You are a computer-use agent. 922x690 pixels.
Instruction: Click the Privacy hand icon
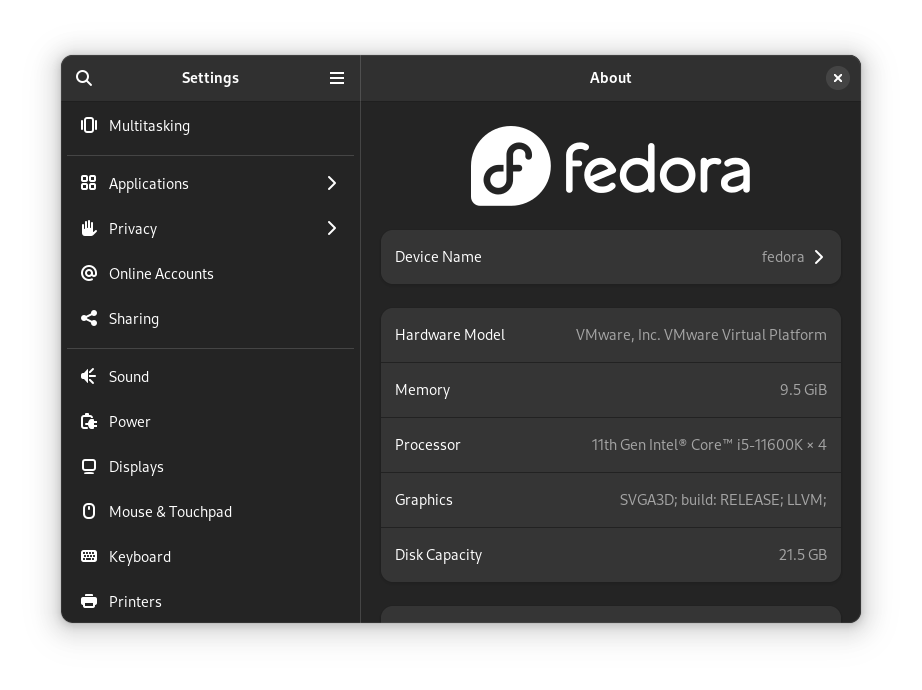tap(89, 228)
